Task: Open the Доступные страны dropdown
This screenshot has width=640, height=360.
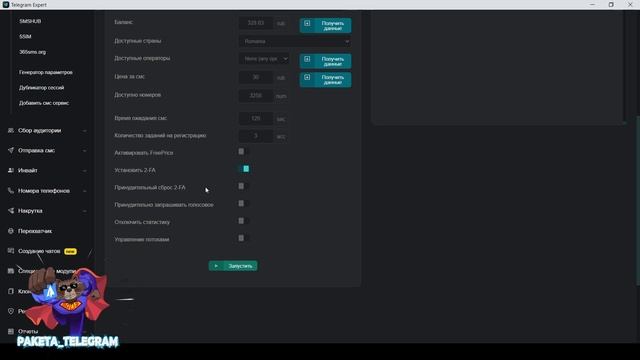Action: [295, 41]
